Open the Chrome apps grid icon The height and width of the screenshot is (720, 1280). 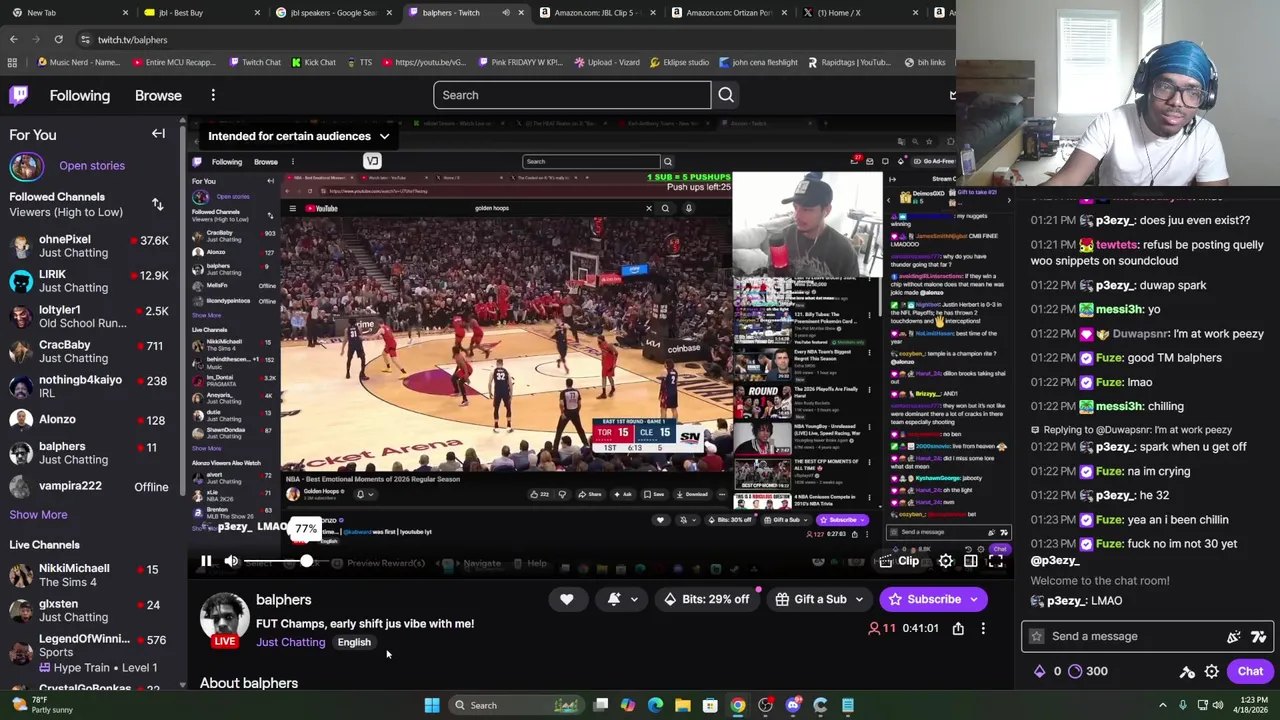(12, 62)
